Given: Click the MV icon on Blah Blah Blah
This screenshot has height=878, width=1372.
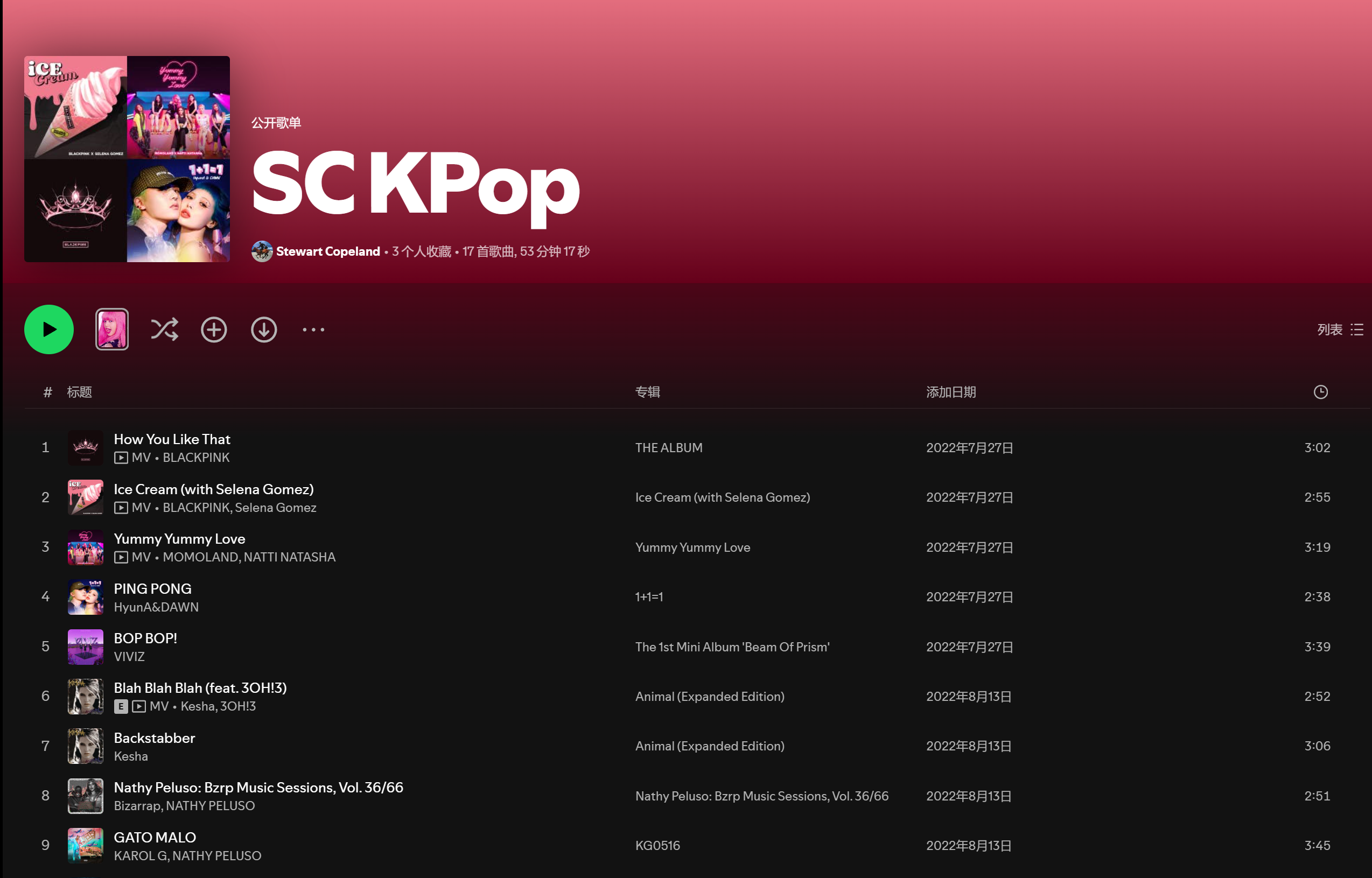Looking at the screenshot, I should [x=139, y=706].
